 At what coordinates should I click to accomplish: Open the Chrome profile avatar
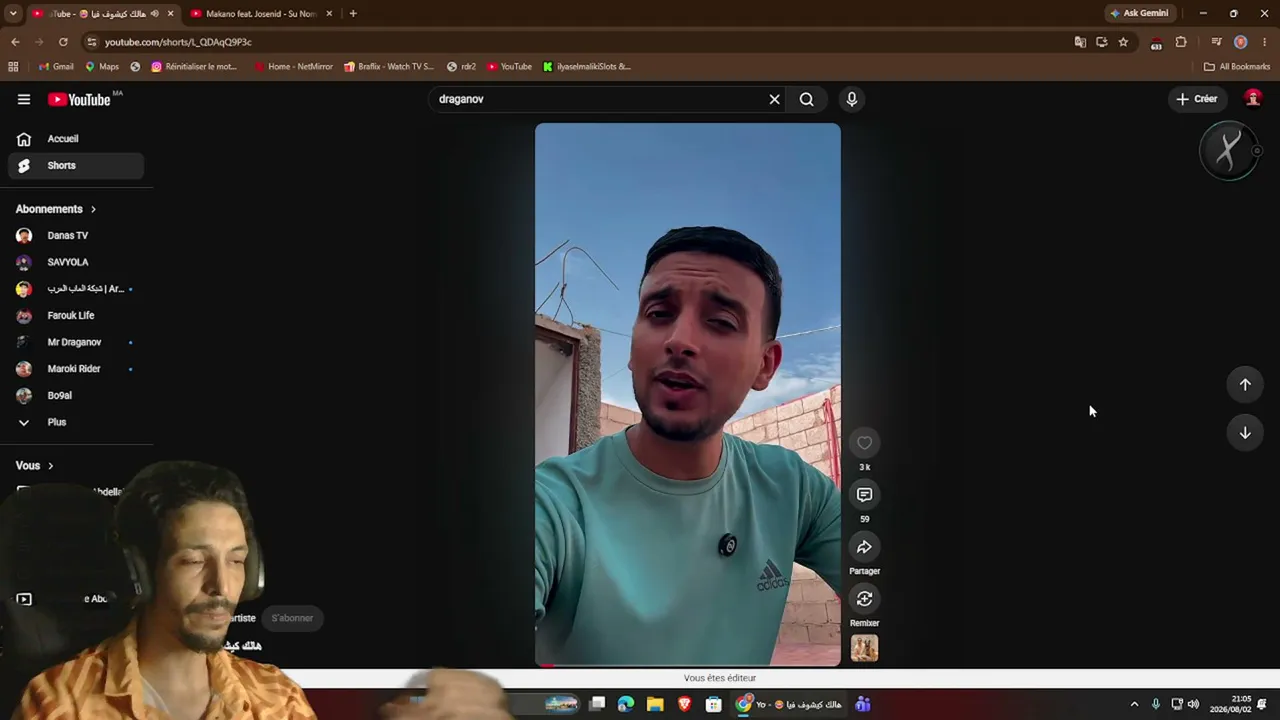[x=1241, y=42]
